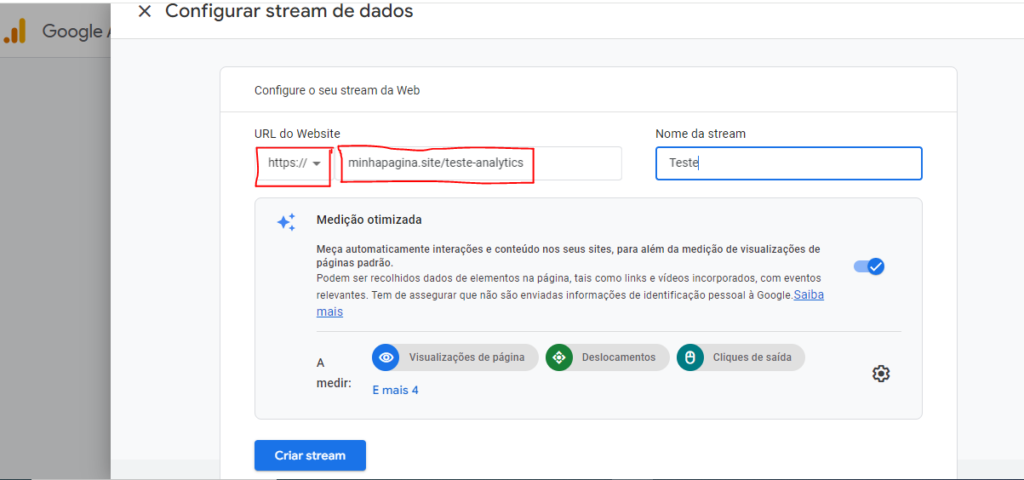Open the https:// protocol dropdown
The image size is (1024, 480).
pos(294,163)
